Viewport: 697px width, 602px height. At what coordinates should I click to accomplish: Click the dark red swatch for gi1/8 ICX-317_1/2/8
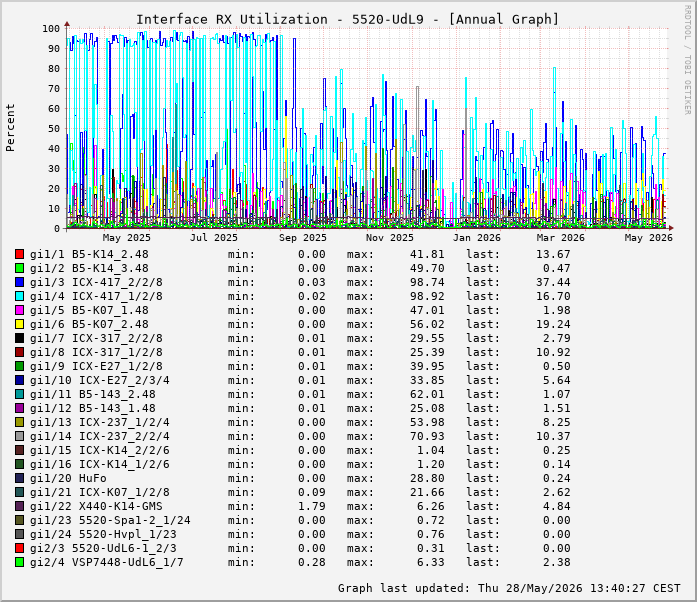(x=19, y=352)
